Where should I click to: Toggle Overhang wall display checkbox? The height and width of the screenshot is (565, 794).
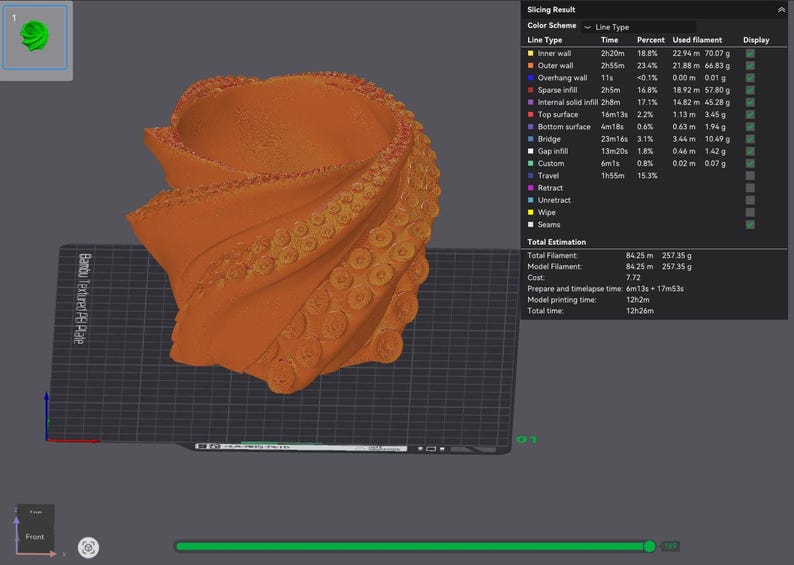750,77
